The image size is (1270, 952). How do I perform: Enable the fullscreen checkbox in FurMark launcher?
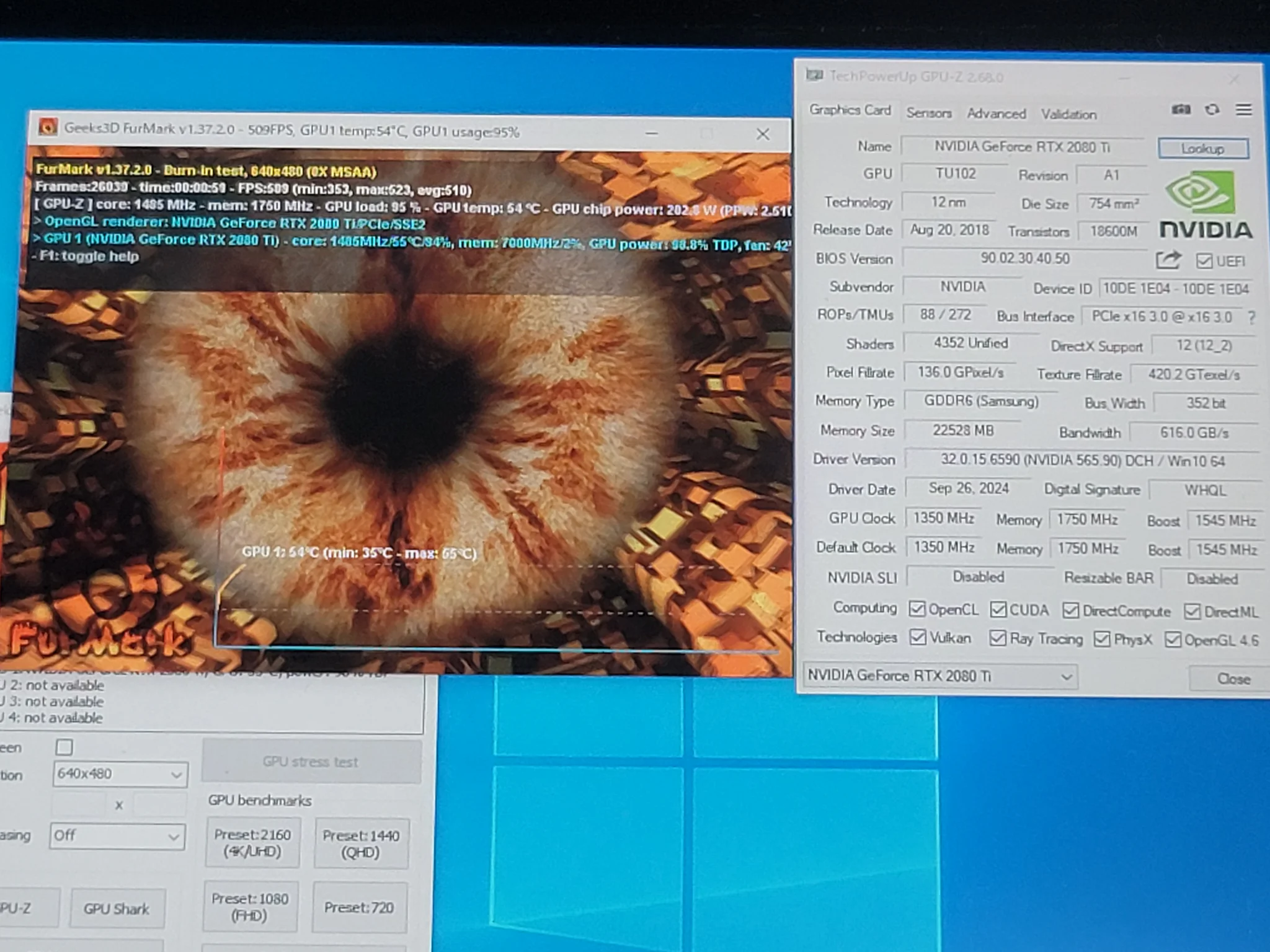coord(64,747)
